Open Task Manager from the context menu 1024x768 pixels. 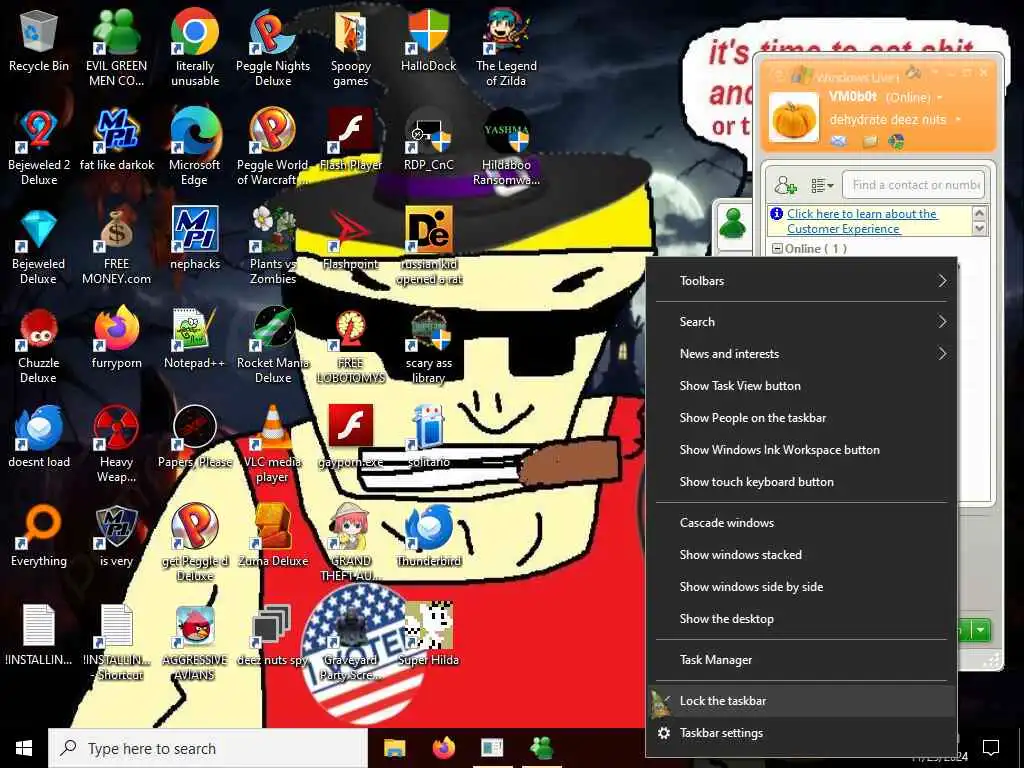coord(801,660)
